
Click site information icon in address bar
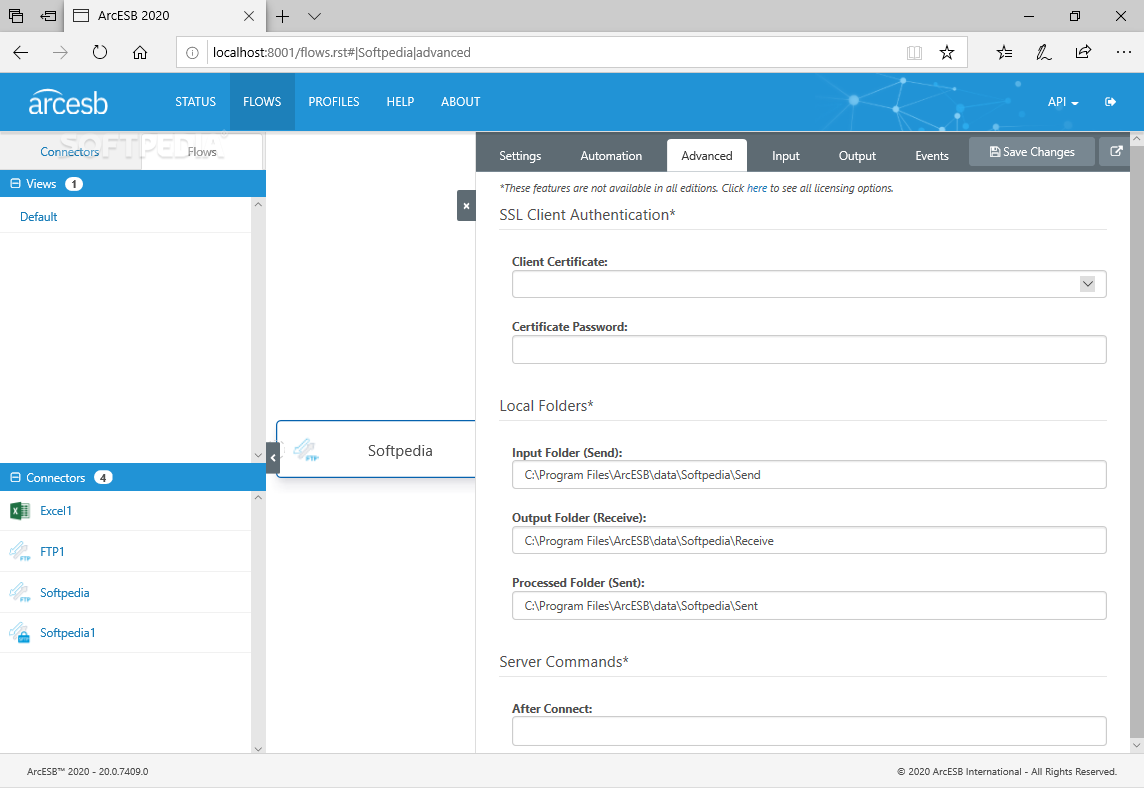click(x=192, y=53)
